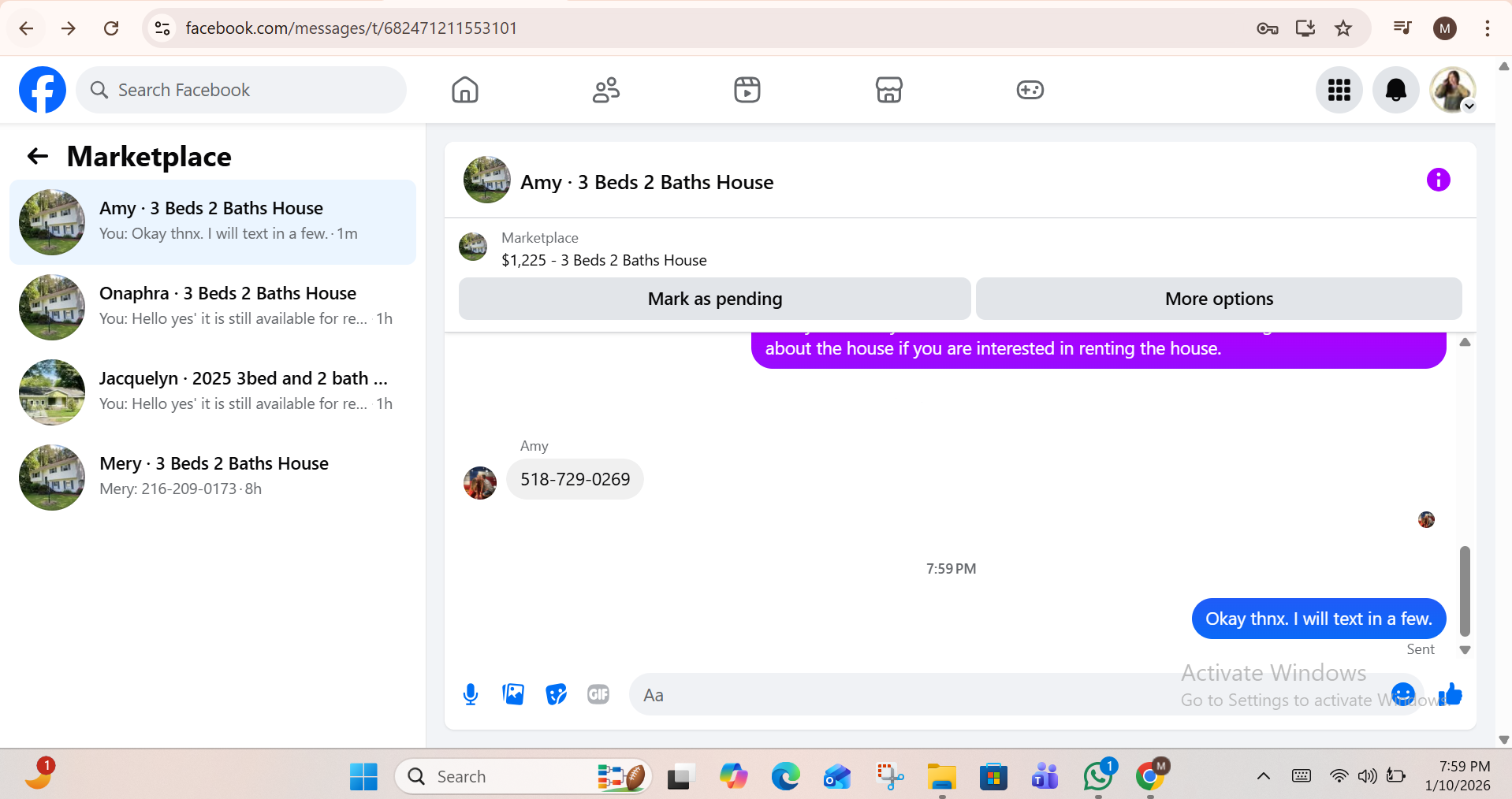Open conversation information panel

click(x=1439, y=180)
